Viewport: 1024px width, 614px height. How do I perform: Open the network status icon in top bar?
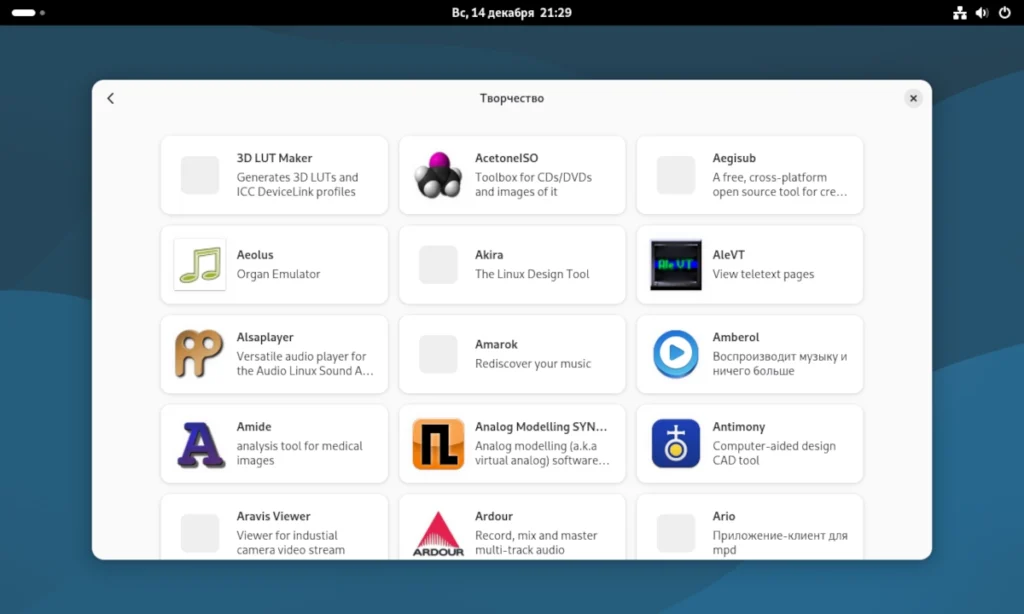[x=959, y=12]
